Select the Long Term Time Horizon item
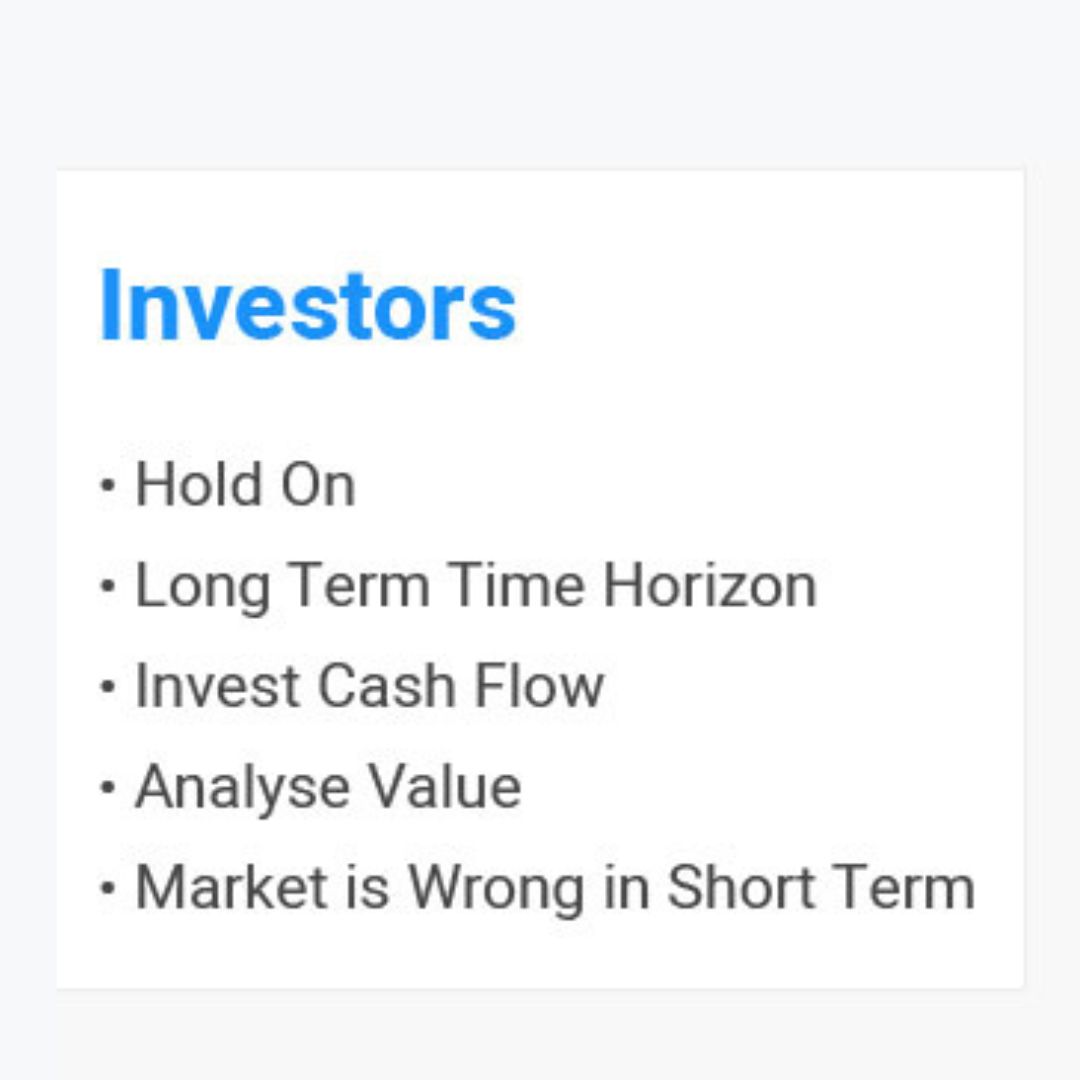Image resolution: width=1080 pixels, height=1080 pixels. 476,585
